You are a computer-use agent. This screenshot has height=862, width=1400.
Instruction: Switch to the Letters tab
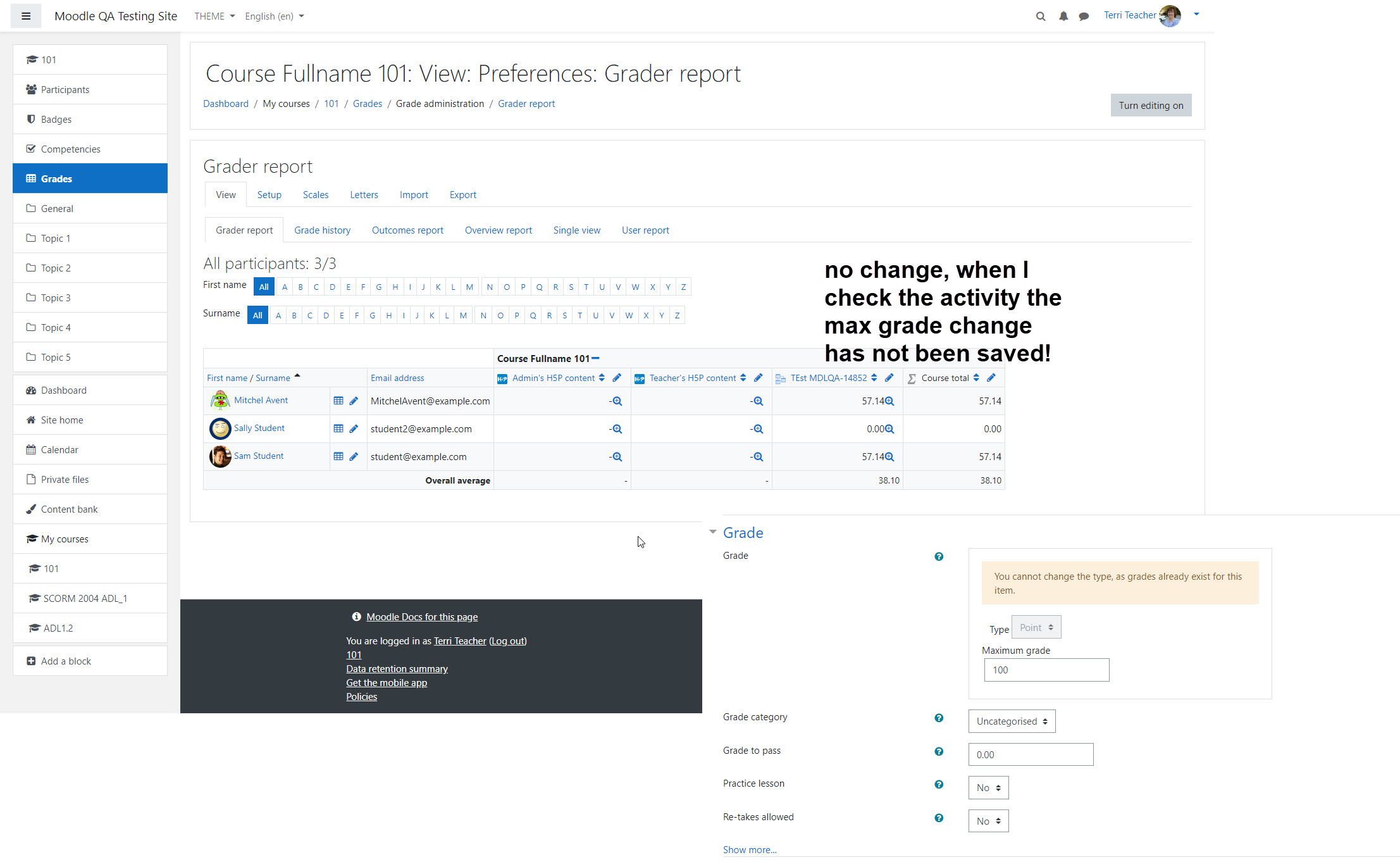[364, 195]
